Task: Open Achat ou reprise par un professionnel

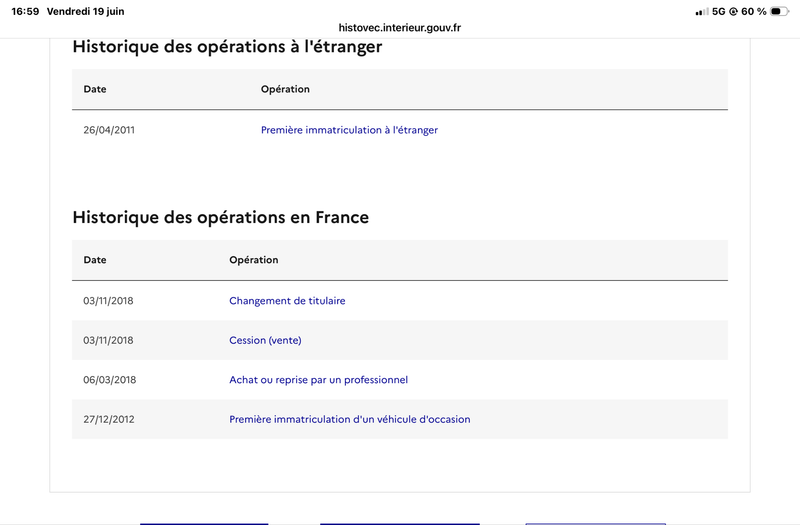Action: pyautogui.click(x=318, y=380)
